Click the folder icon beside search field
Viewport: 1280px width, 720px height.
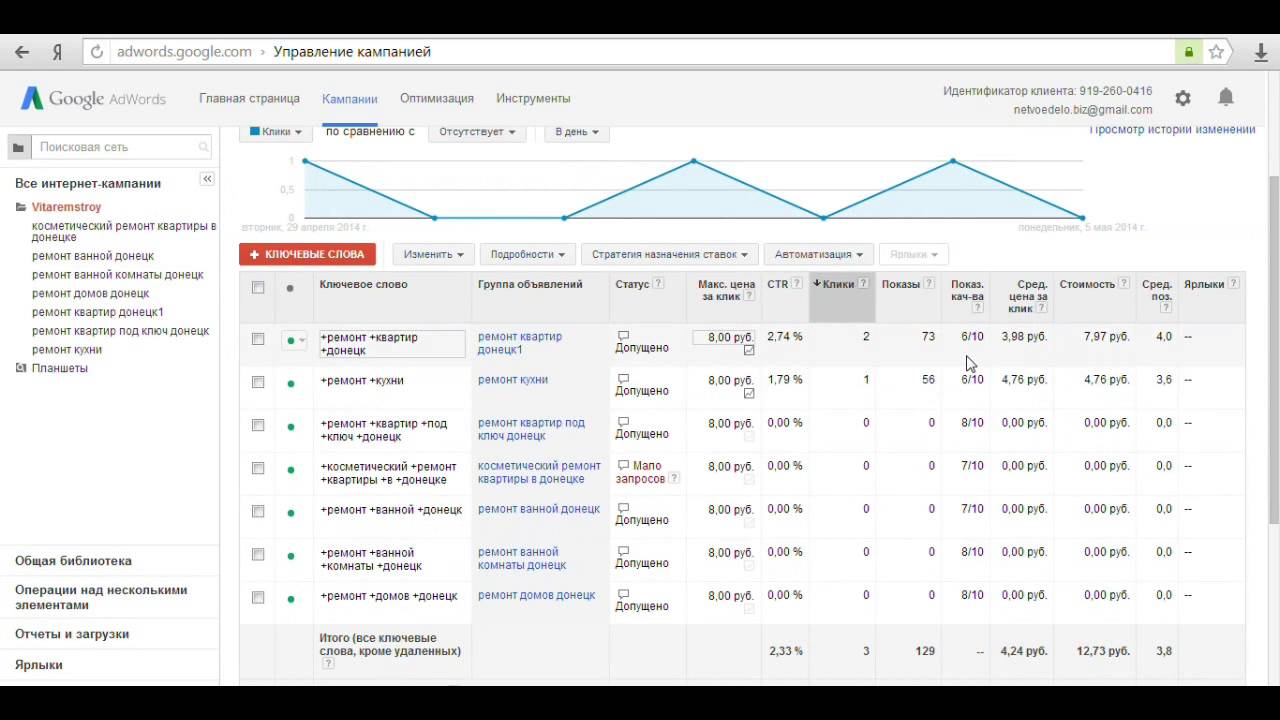tap(18, 147)
